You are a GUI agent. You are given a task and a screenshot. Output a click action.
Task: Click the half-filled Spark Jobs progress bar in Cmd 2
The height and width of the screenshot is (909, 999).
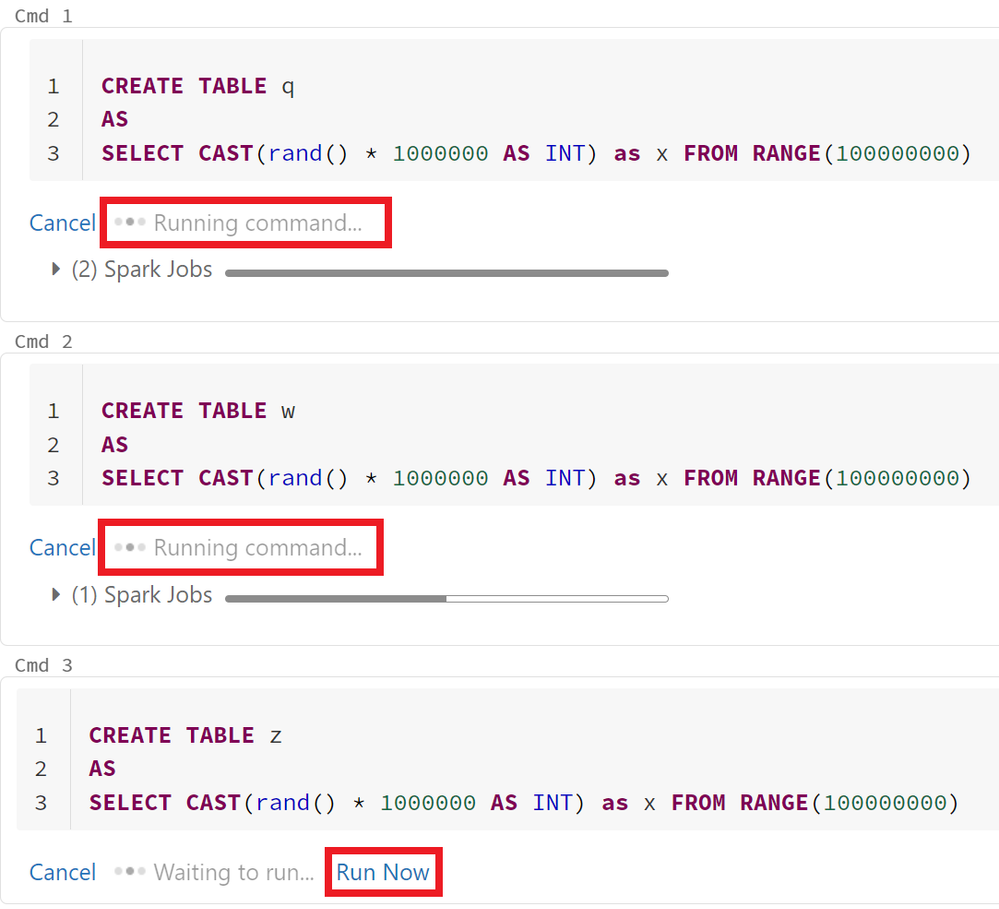(446, 599)
